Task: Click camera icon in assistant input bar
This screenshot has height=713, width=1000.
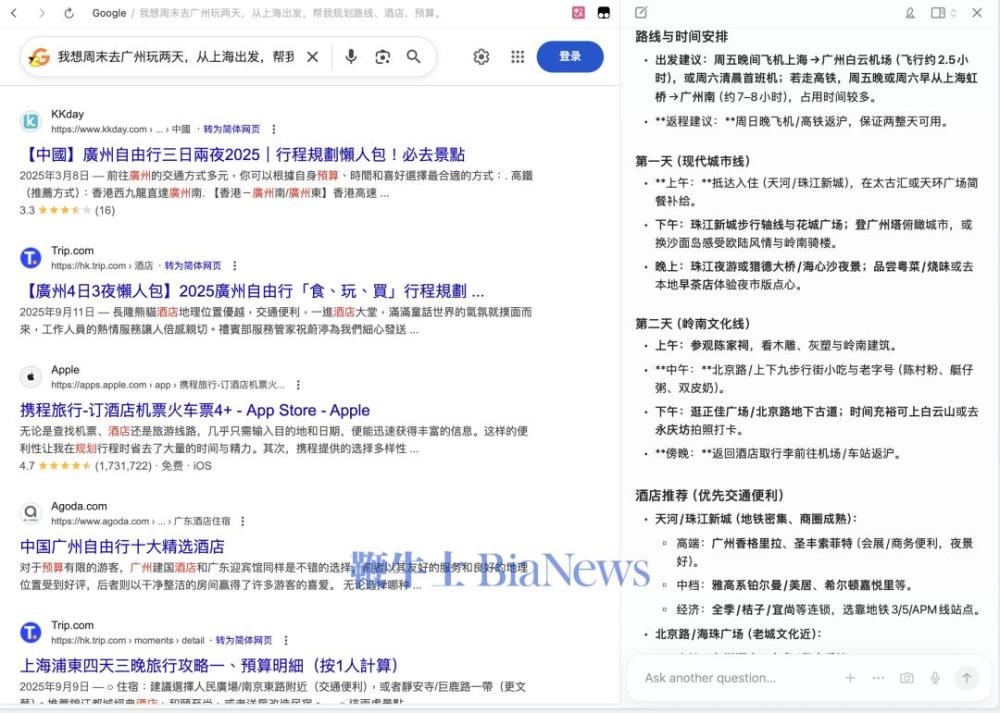Action: 906,678
